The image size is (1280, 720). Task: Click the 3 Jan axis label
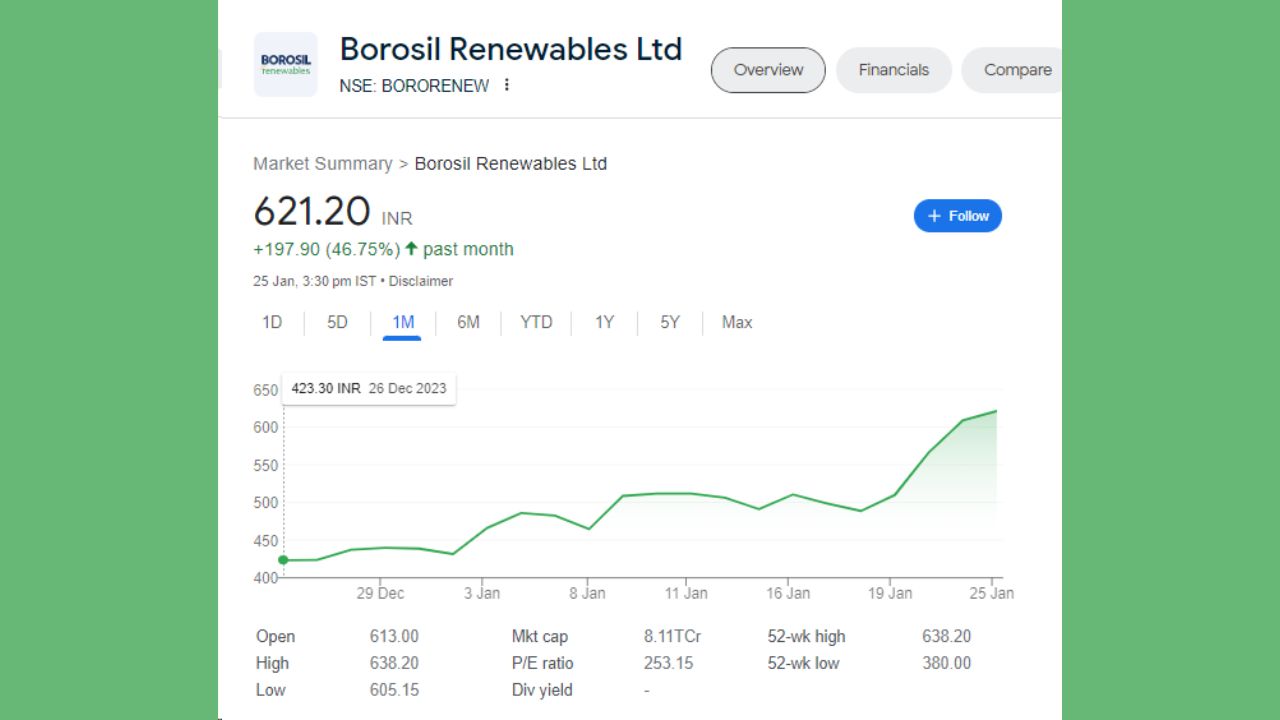point(481,593)
